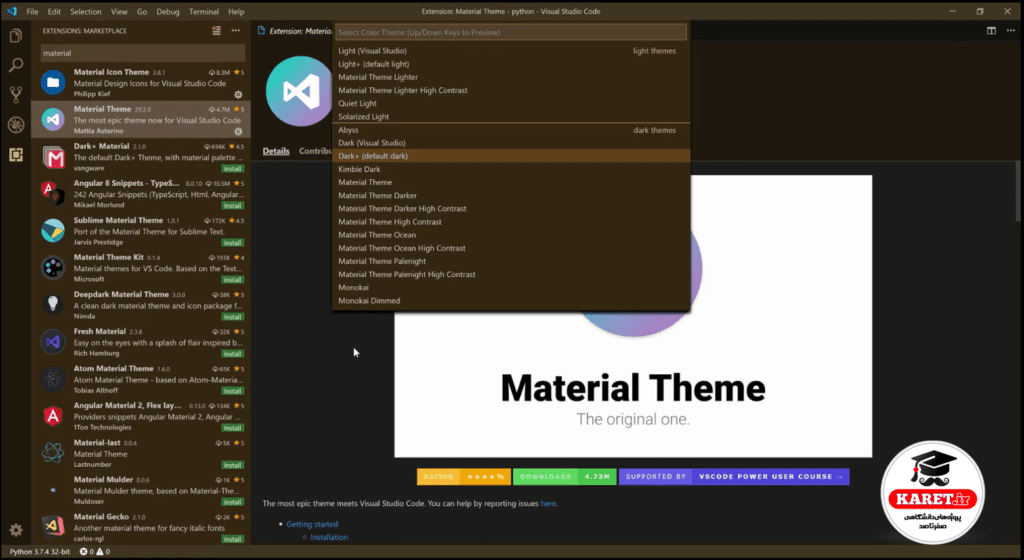Click the Material Icon Theme extension icon
Screen dimensions: 1024x560
[53, 82]
